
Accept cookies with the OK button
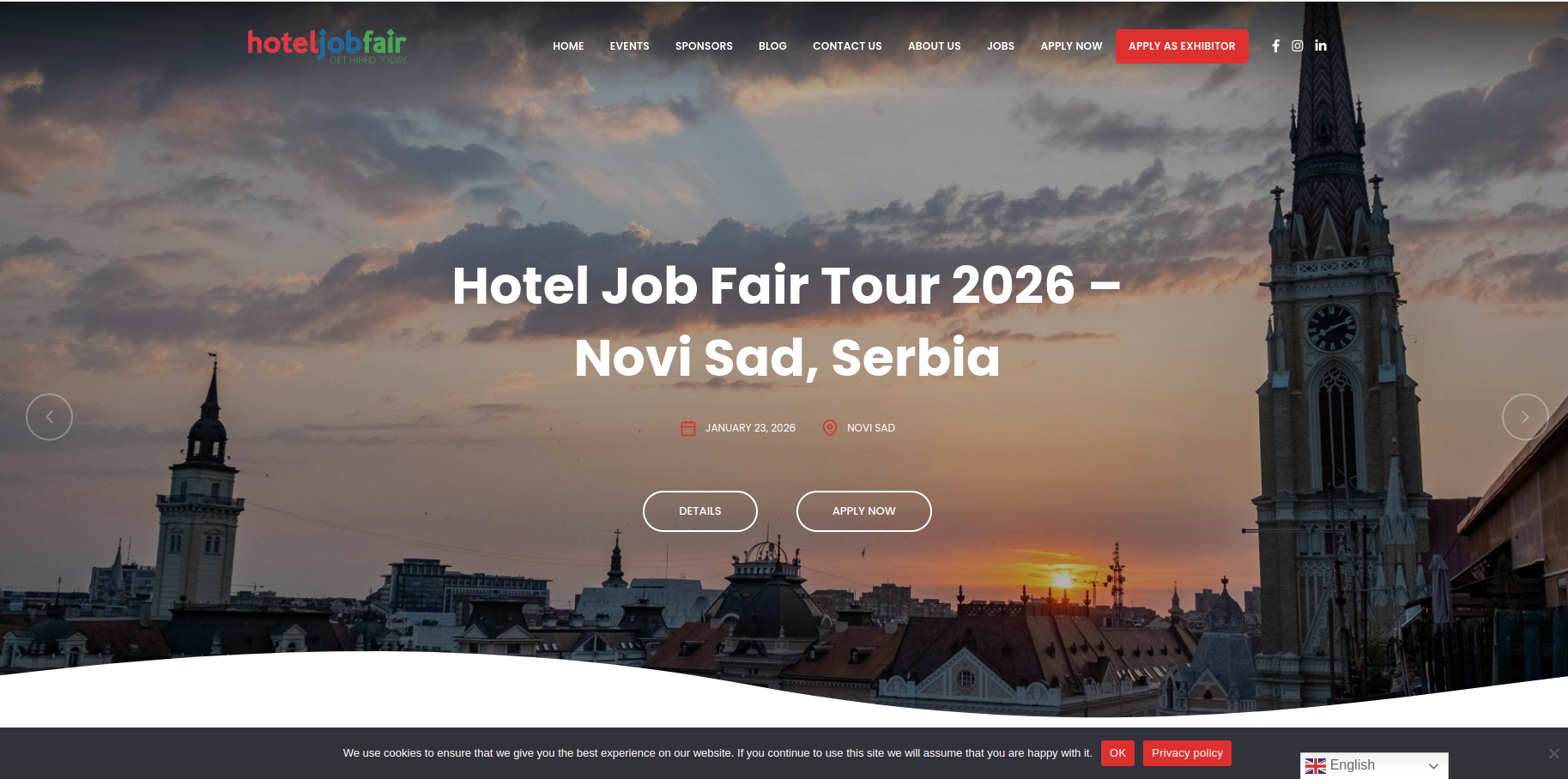[1117, 753]
